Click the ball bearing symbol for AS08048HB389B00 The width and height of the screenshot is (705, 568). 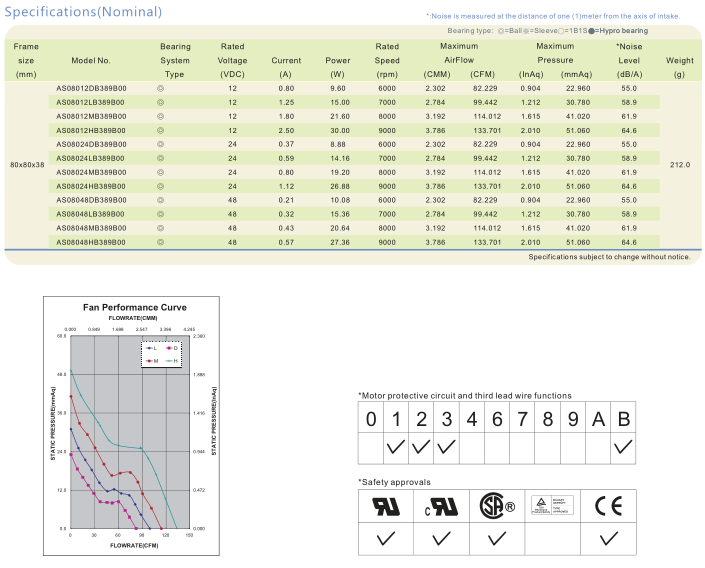pos(161,242)
